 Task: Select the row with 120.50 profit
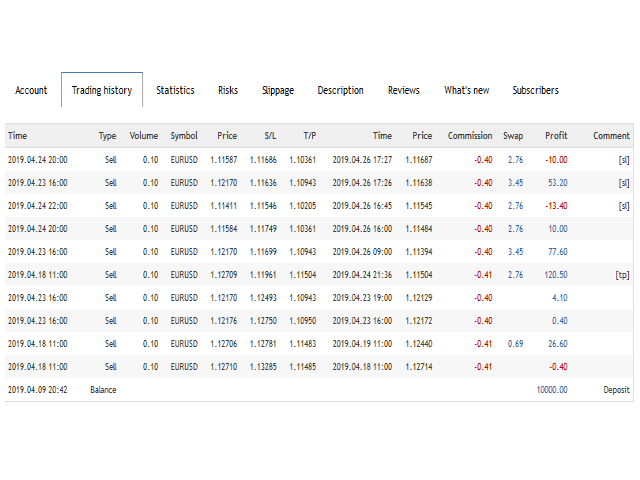coord(319,275)
